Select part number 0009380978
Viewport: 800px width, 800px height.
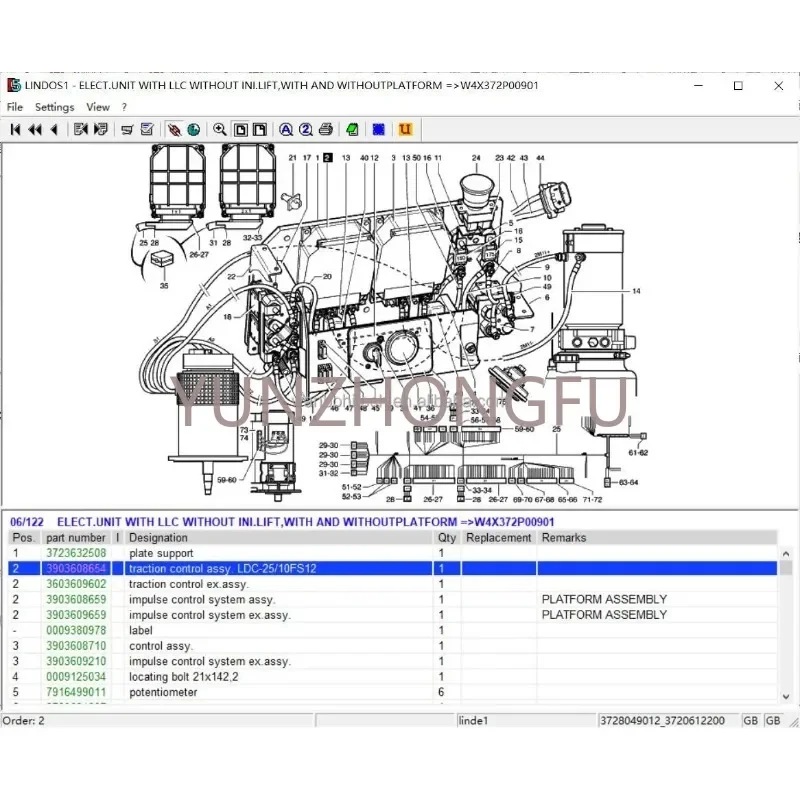pyautogui.click(x=76, y=630)
